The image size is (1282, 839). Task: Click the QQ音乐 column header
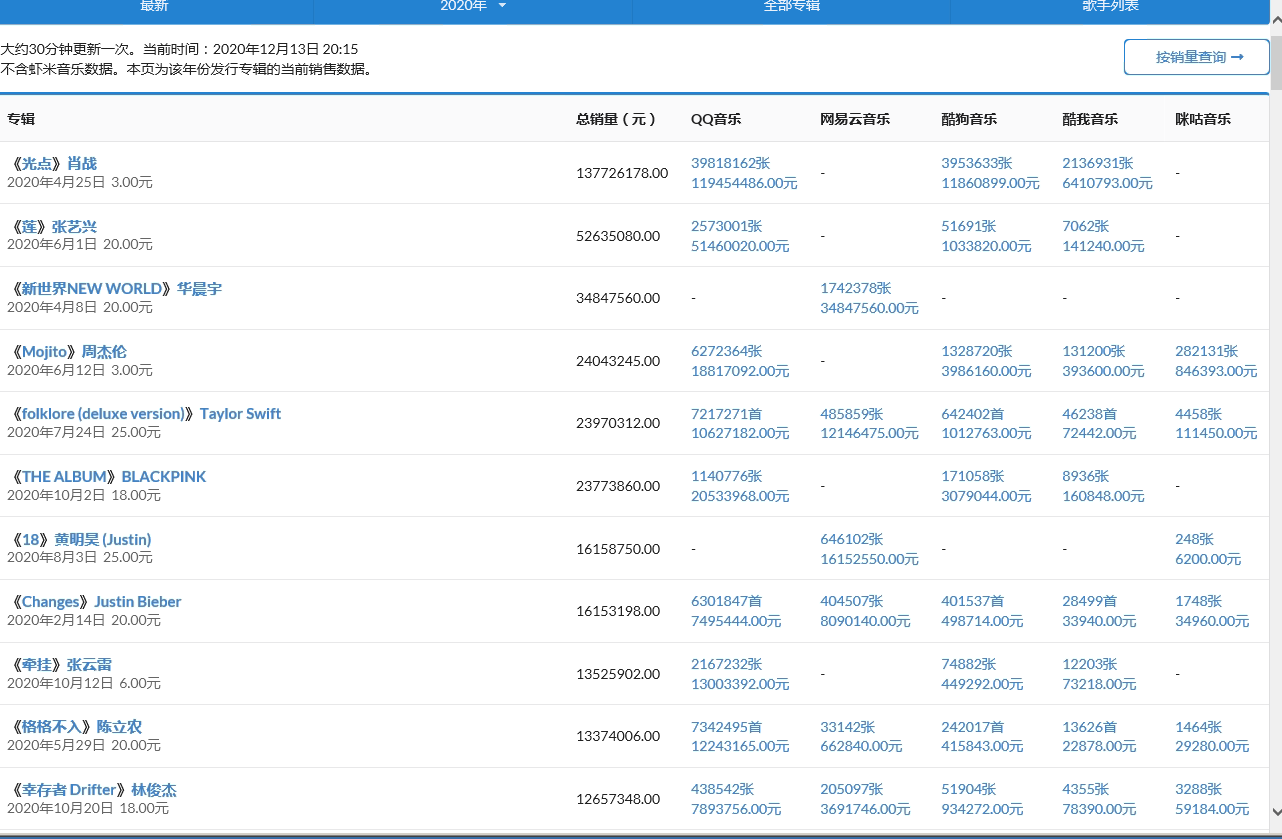click(716, 119)
